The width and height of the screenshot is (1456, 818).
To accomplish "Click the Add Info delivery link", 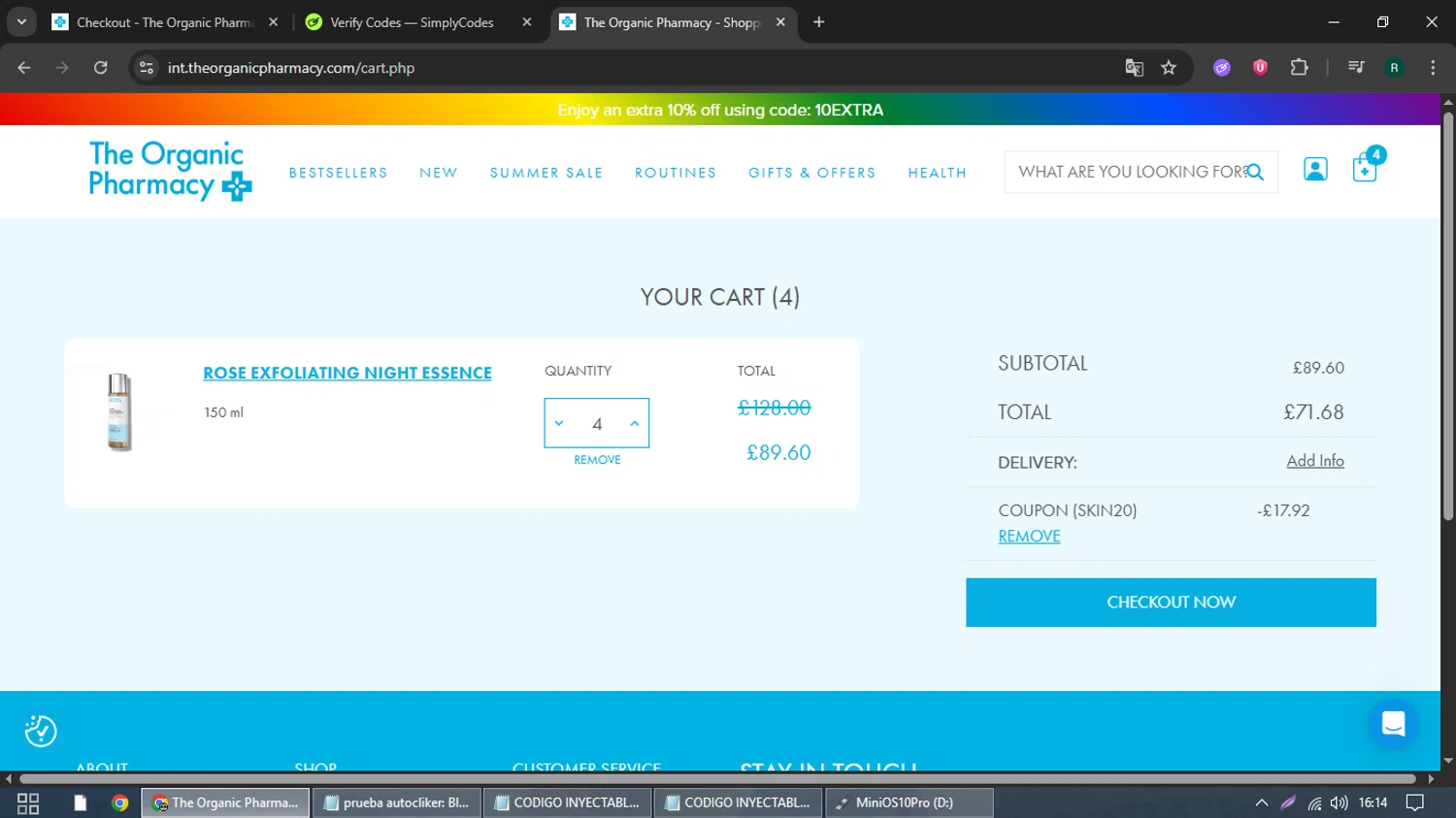I will tap(1315, 461).
